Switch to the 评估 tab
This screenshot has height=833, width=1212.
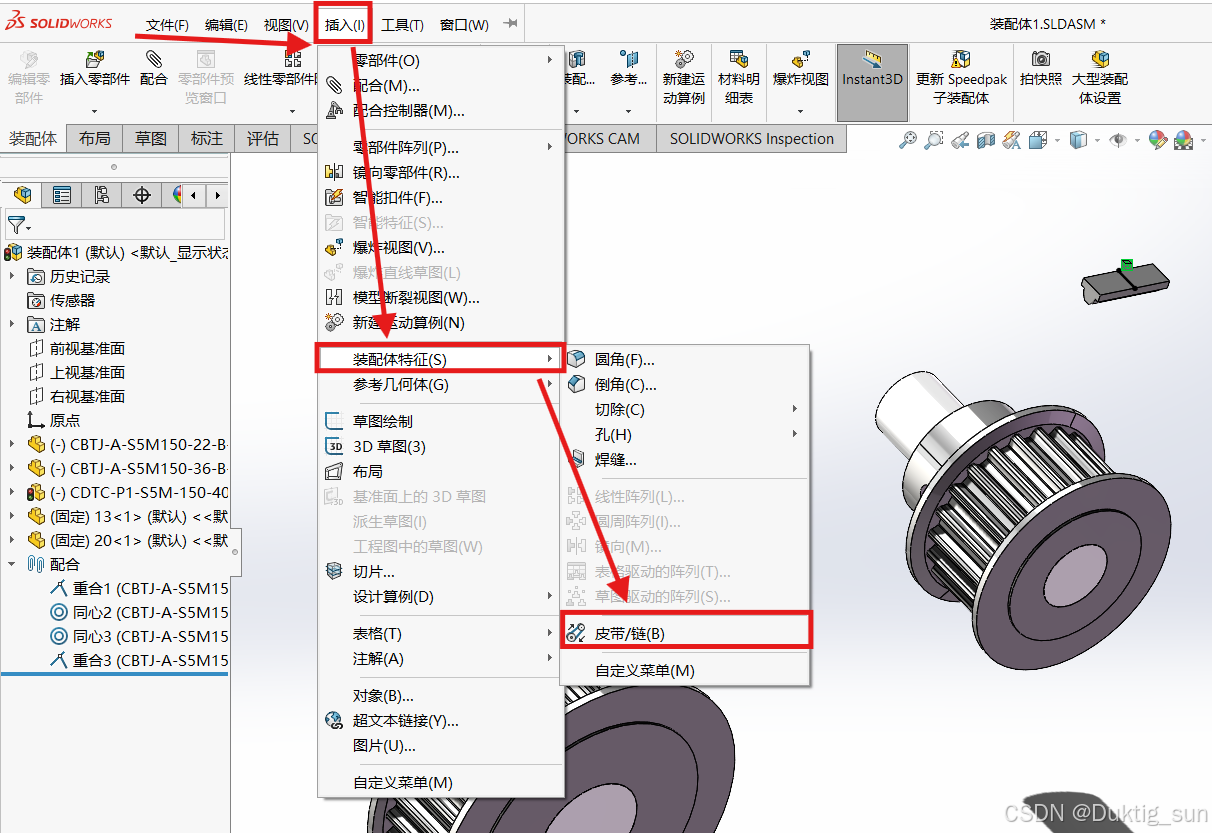[263, 139]
